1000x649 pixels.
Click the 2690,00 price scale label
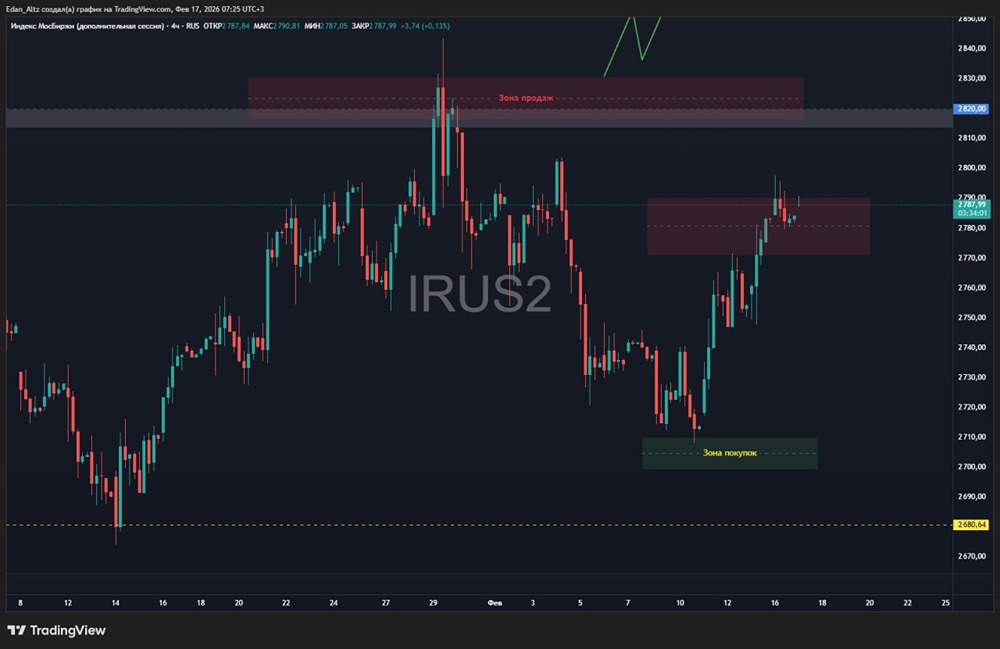coord(971,496)
